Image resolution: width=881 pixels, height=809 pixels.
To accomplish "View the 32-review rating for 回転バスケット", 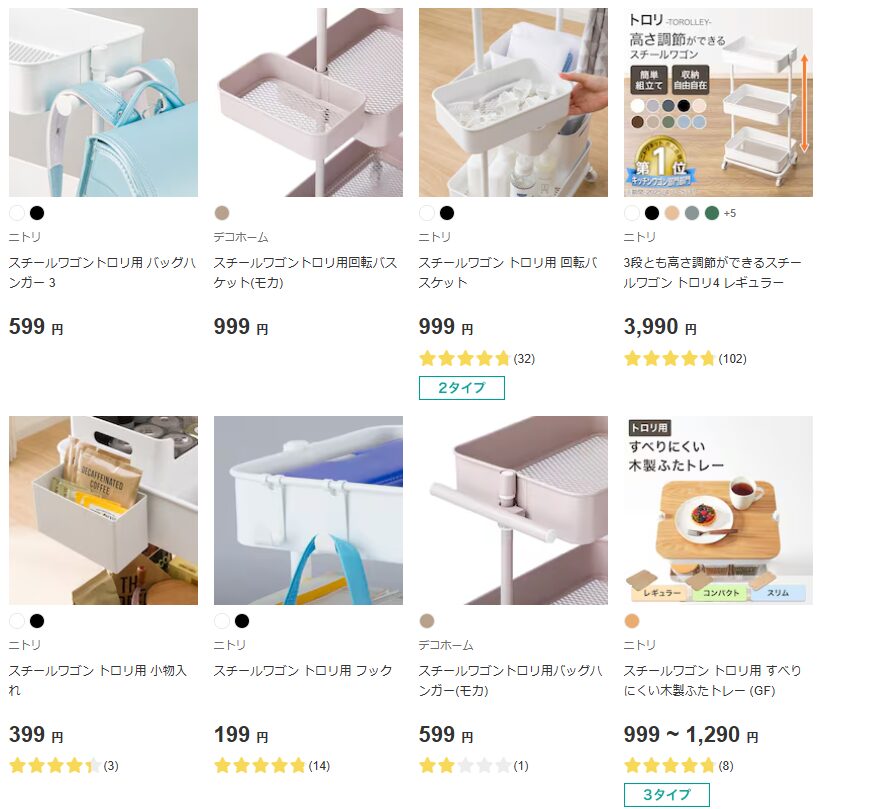I will click(476, 358).
